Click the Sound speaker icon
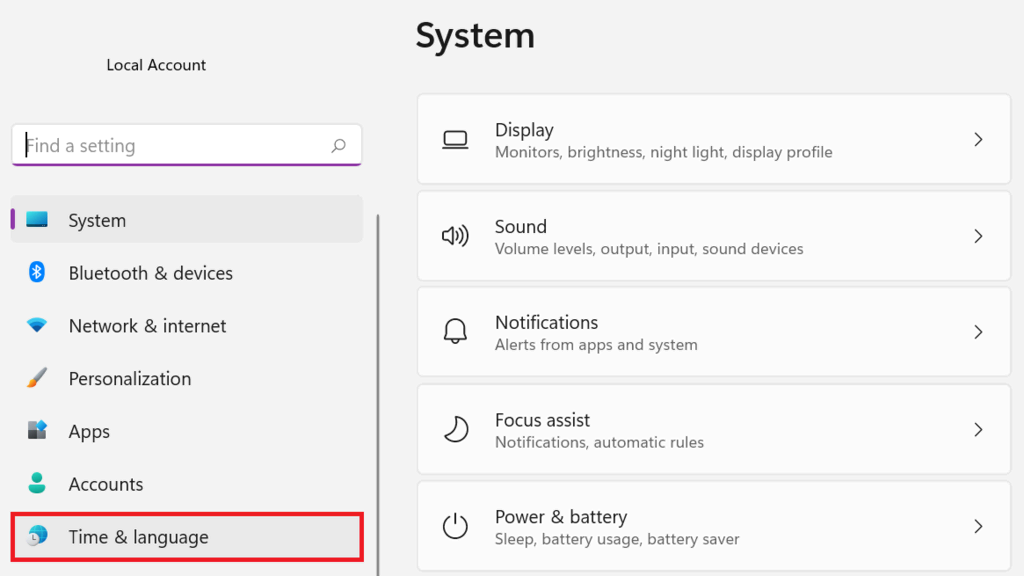 click(x=455, y=236)
